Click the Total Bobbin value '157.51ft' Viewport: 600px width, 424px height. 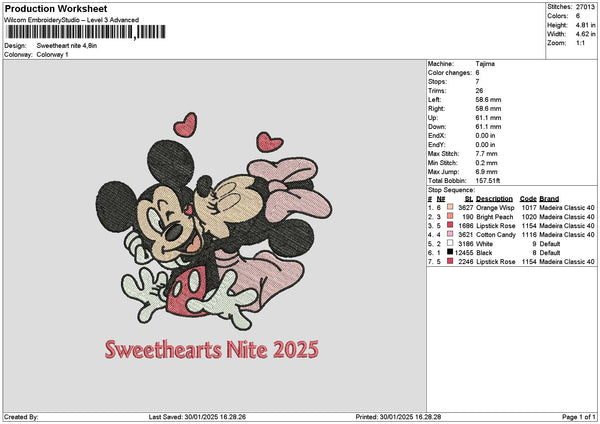(x=488, y=181)
